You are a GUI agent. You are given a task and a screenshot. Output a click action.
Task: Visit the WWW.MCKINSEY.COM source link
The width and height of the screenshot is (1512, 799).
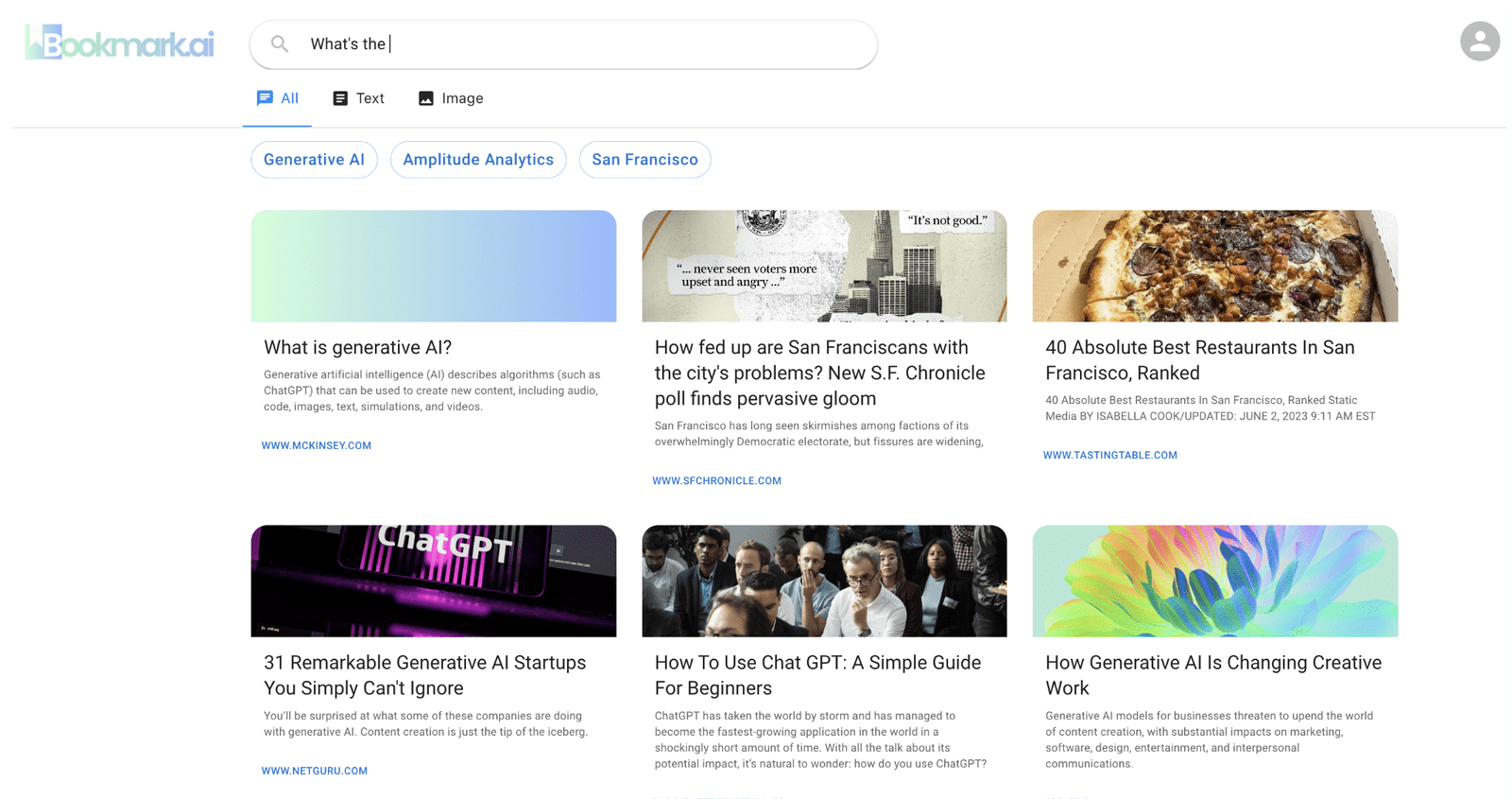[x=317, y=445]
